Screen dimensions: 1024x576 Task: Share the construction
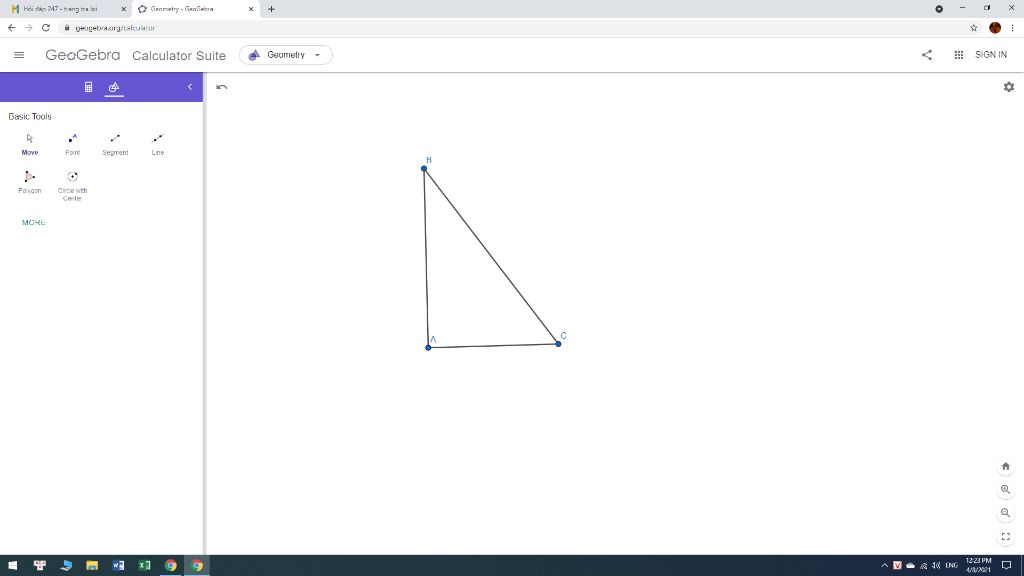pos(927,55)
